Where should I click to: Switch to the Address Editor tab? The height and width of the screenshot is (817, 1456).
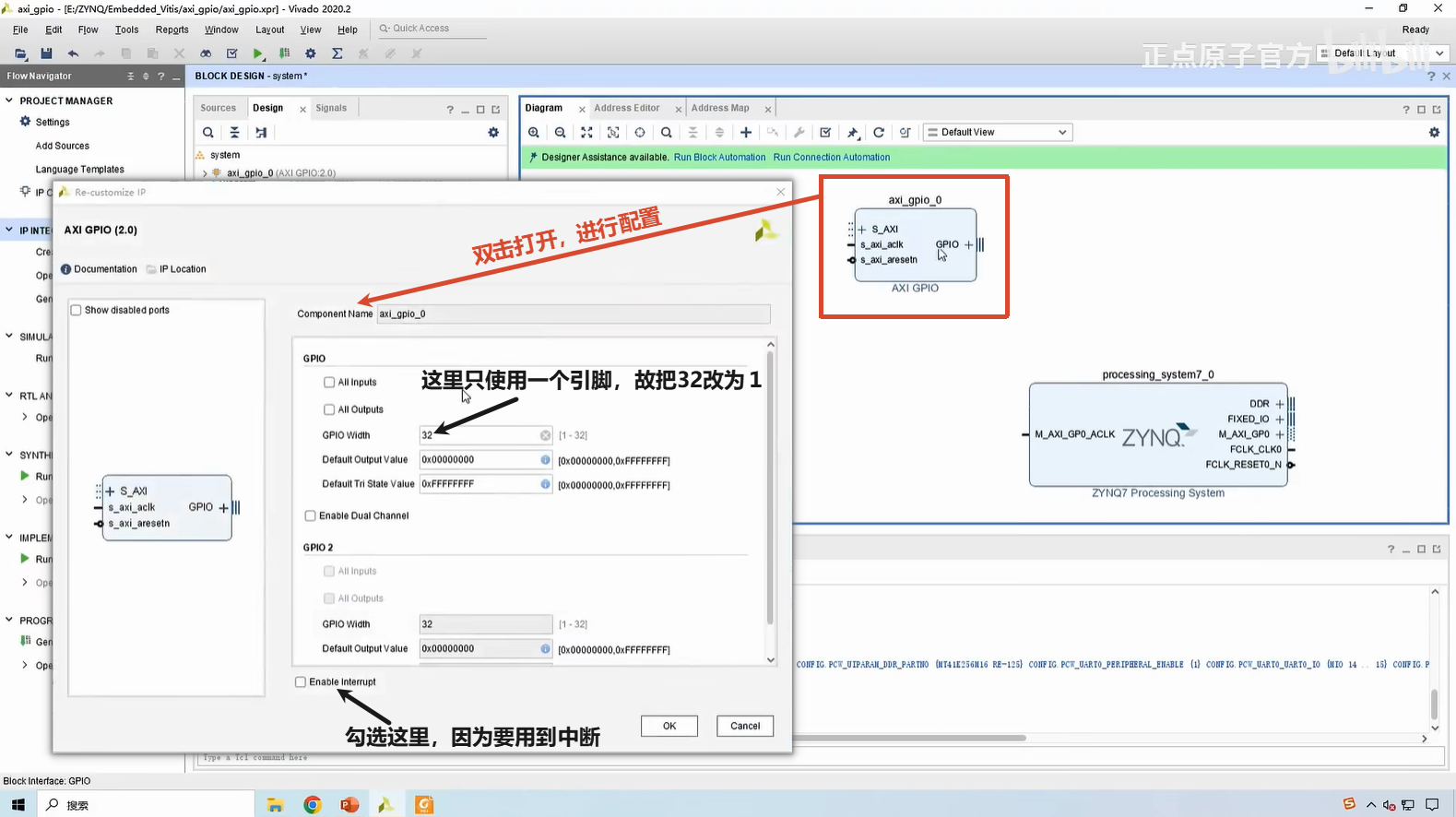point(627,108)
